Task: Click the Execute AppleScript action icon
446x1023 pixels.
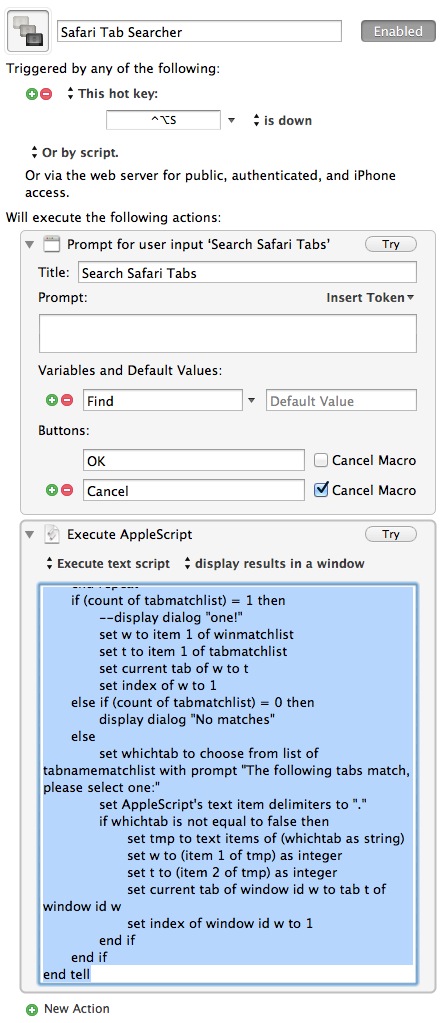Action: (52, 534)
